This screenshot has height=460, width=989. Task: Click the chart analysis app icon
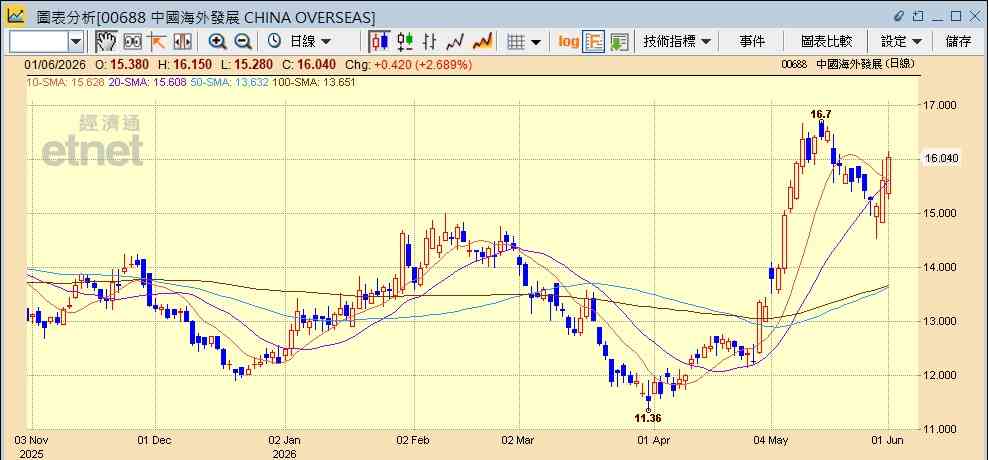coord(15,15)
